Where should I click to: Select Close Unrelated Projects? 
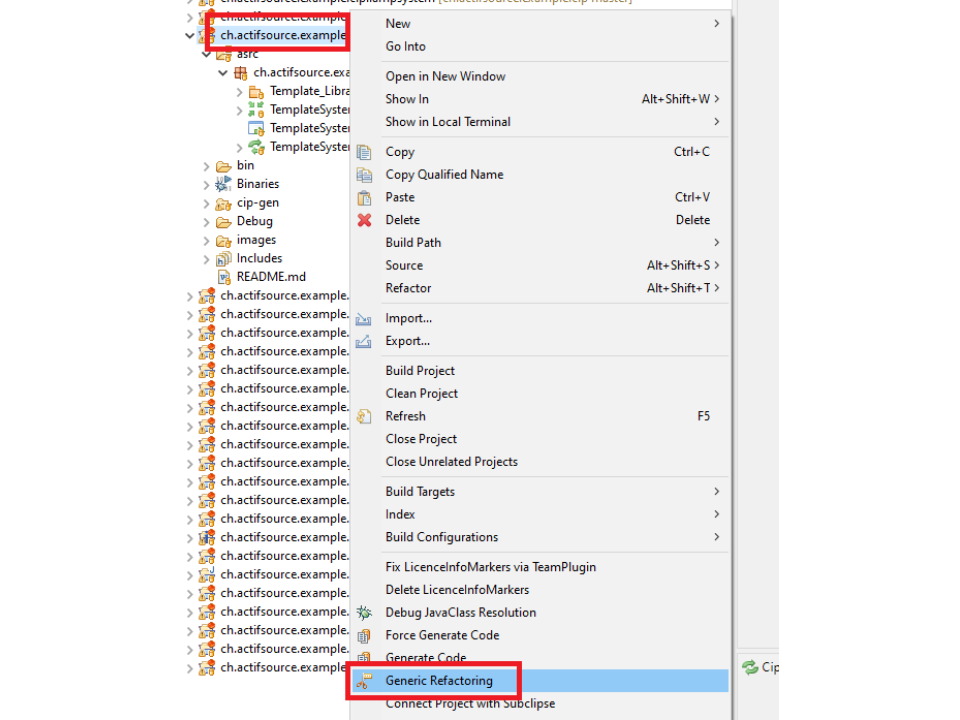[x=451, y=461]
